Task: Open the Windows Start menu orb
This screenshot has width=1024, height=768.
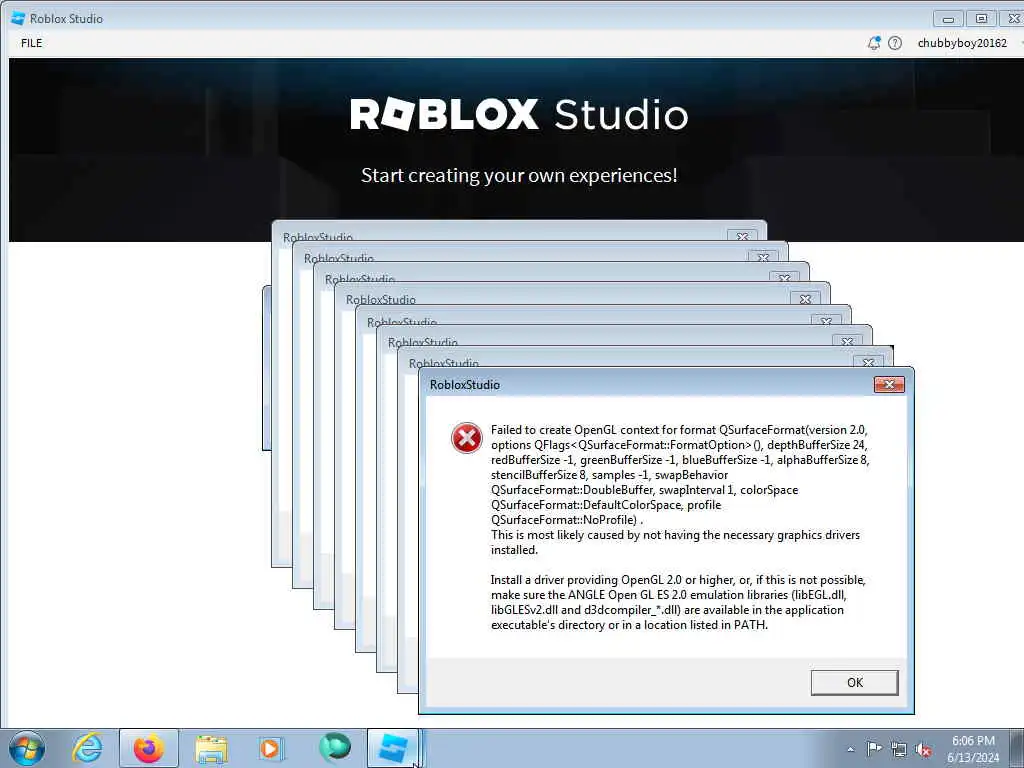Action: [x=27, y=748]
